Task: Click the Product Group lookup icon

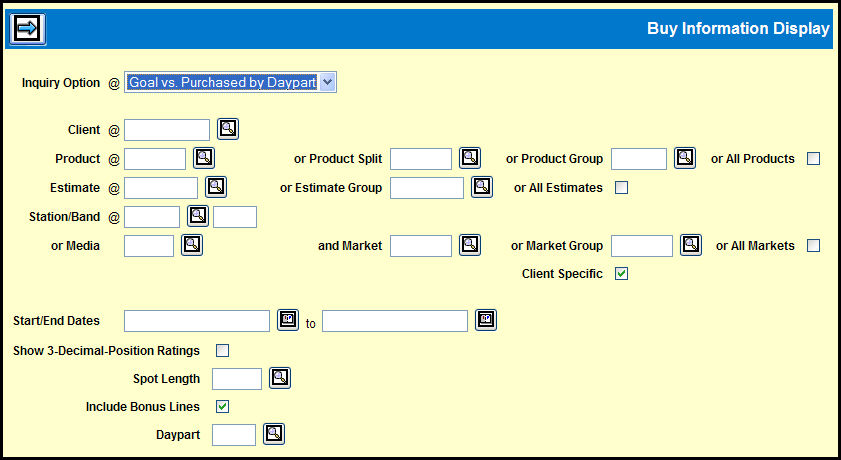Action: point(684,158)
